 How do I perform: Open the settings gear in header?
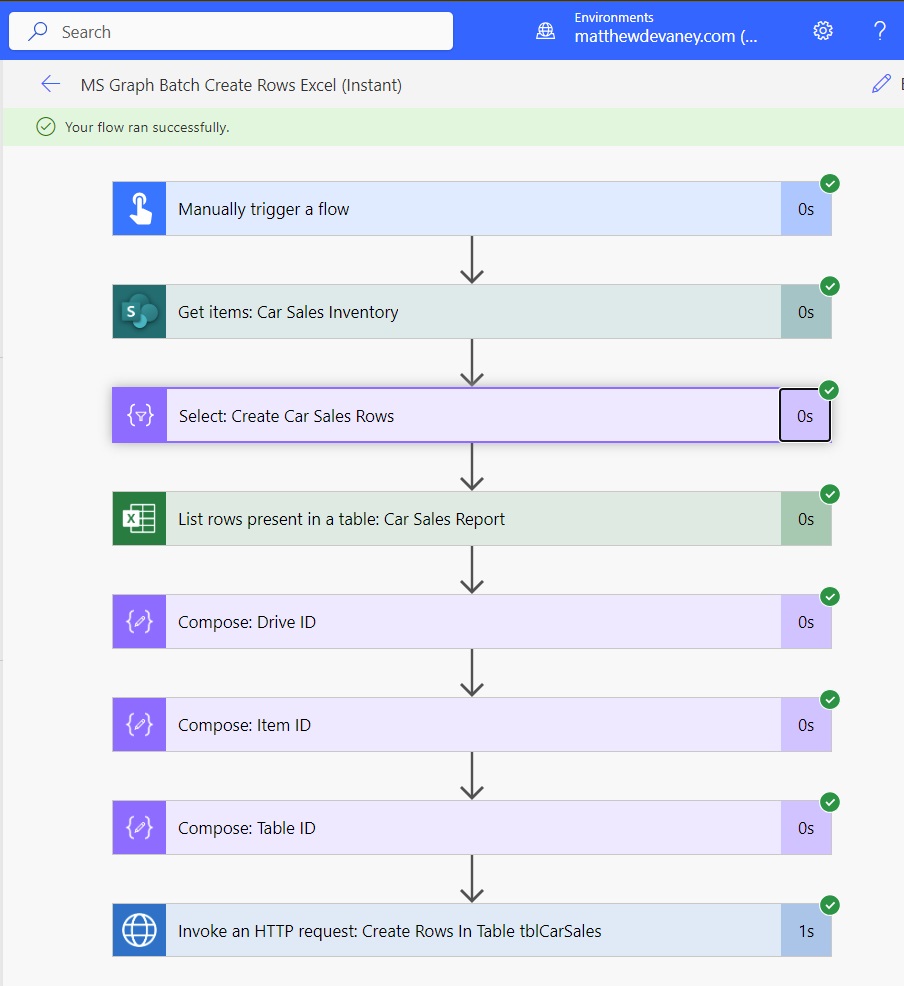(823, 30)
